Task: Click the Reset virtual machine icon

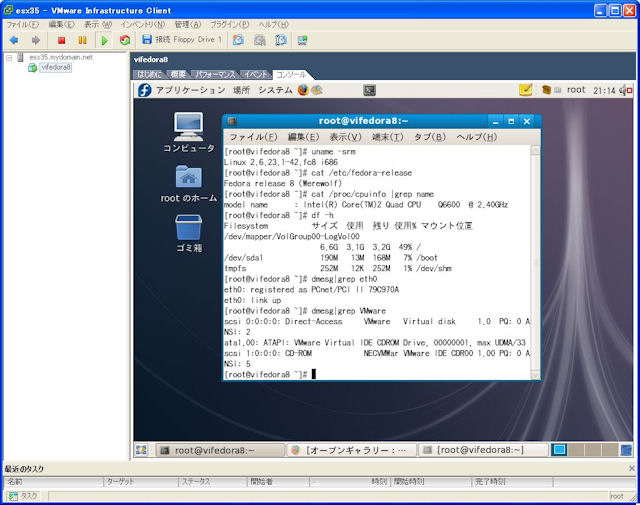Action: tap(125, 40)
